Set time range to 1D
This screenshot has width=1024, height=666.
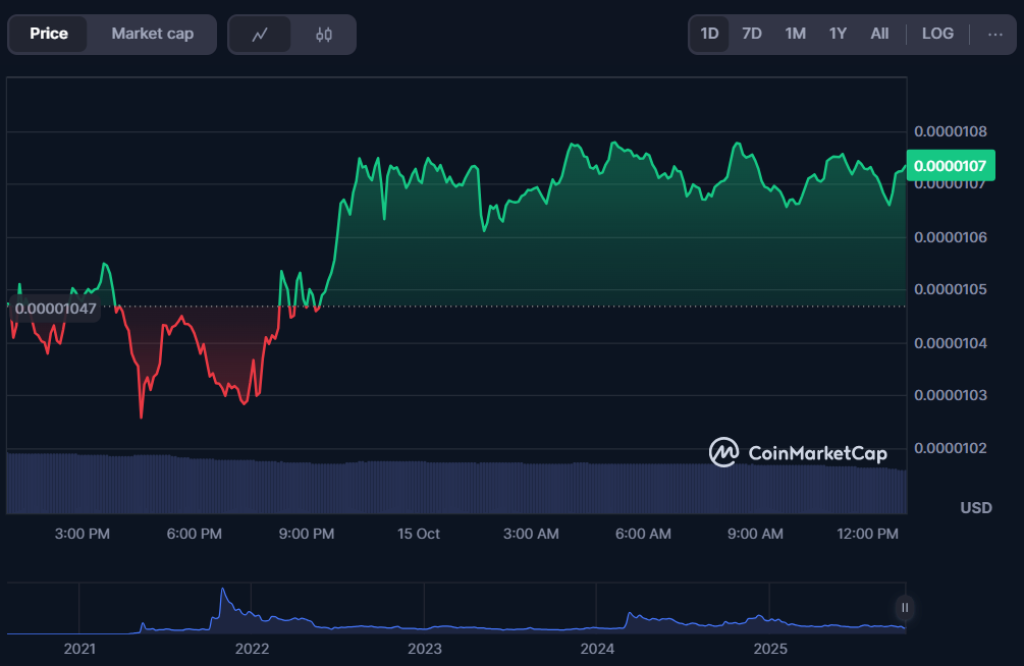pyautogui.click(x=709, y=34)
